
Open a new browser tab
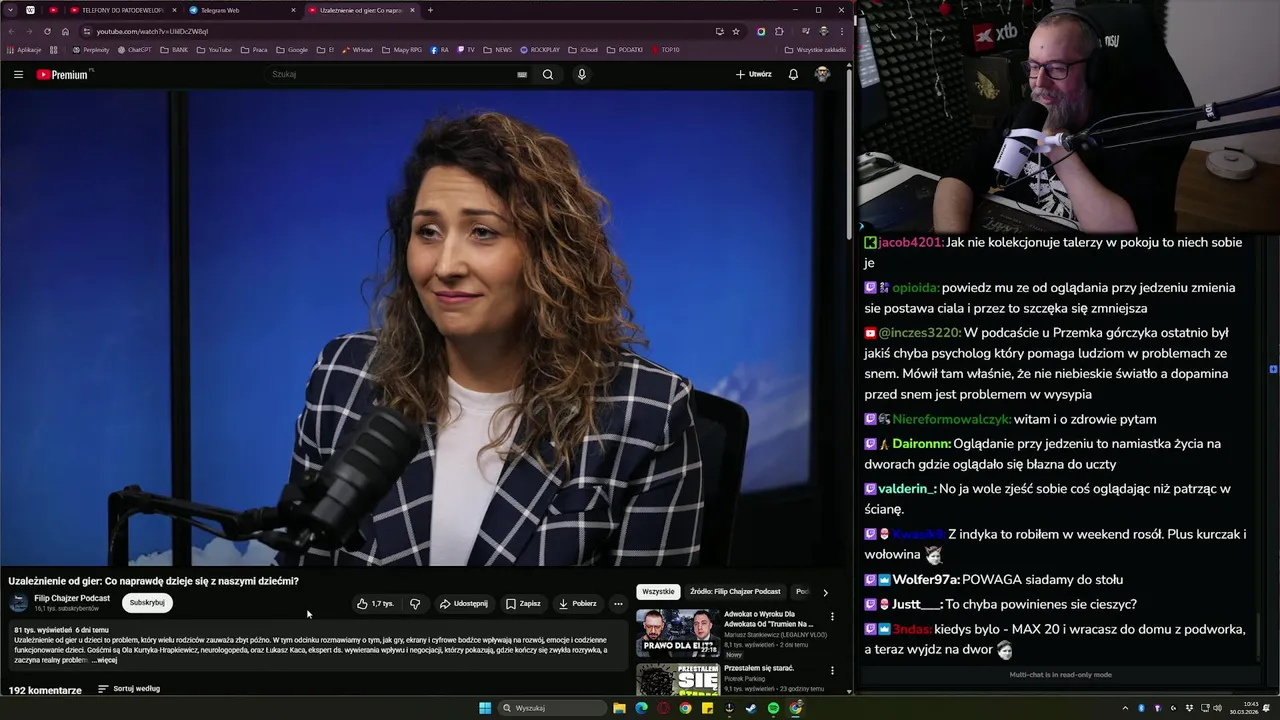pos(430,10)
